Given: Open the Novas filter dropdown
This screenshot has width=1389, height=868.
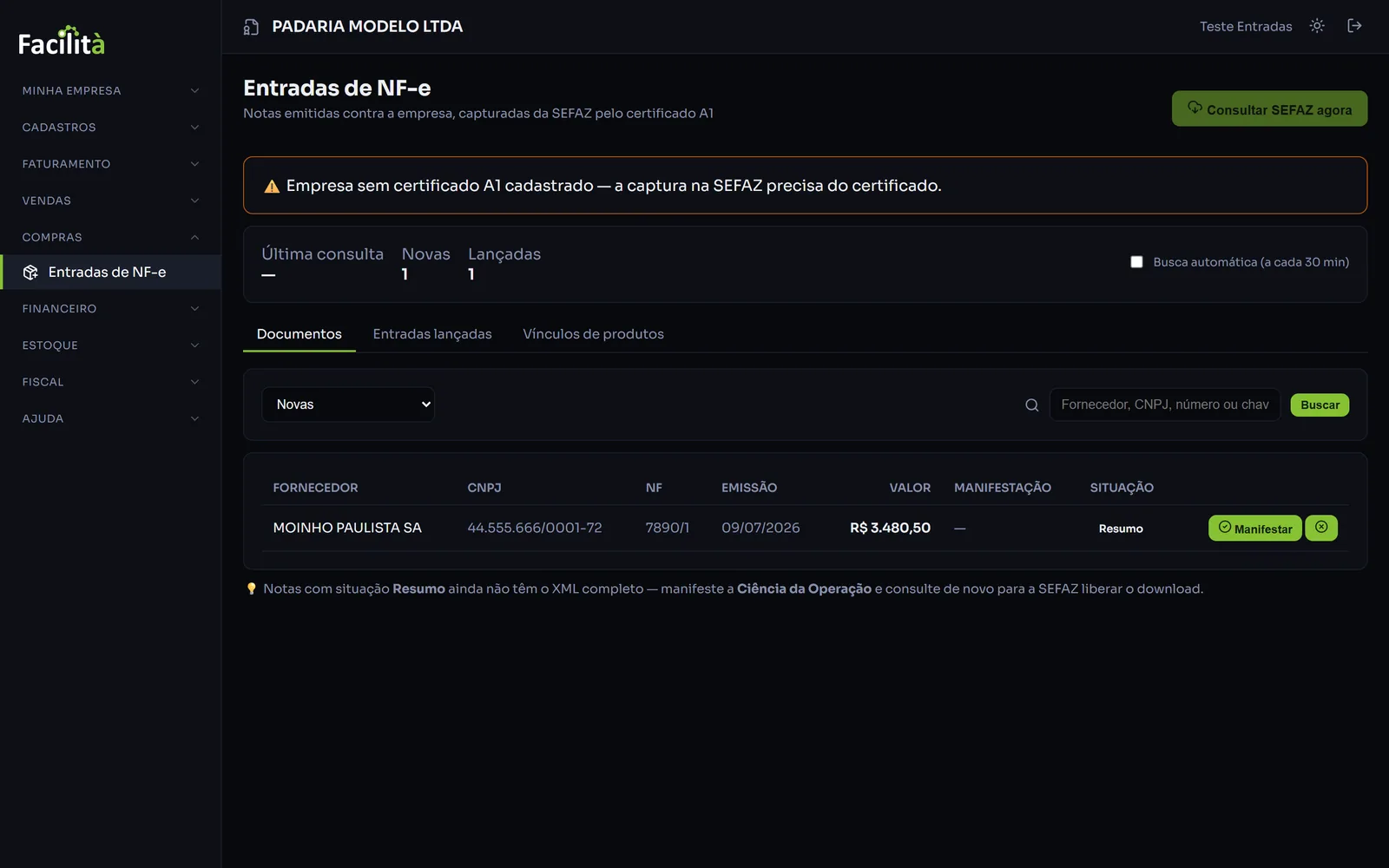Looking at the screenshot, I should (x=348, y=404).
